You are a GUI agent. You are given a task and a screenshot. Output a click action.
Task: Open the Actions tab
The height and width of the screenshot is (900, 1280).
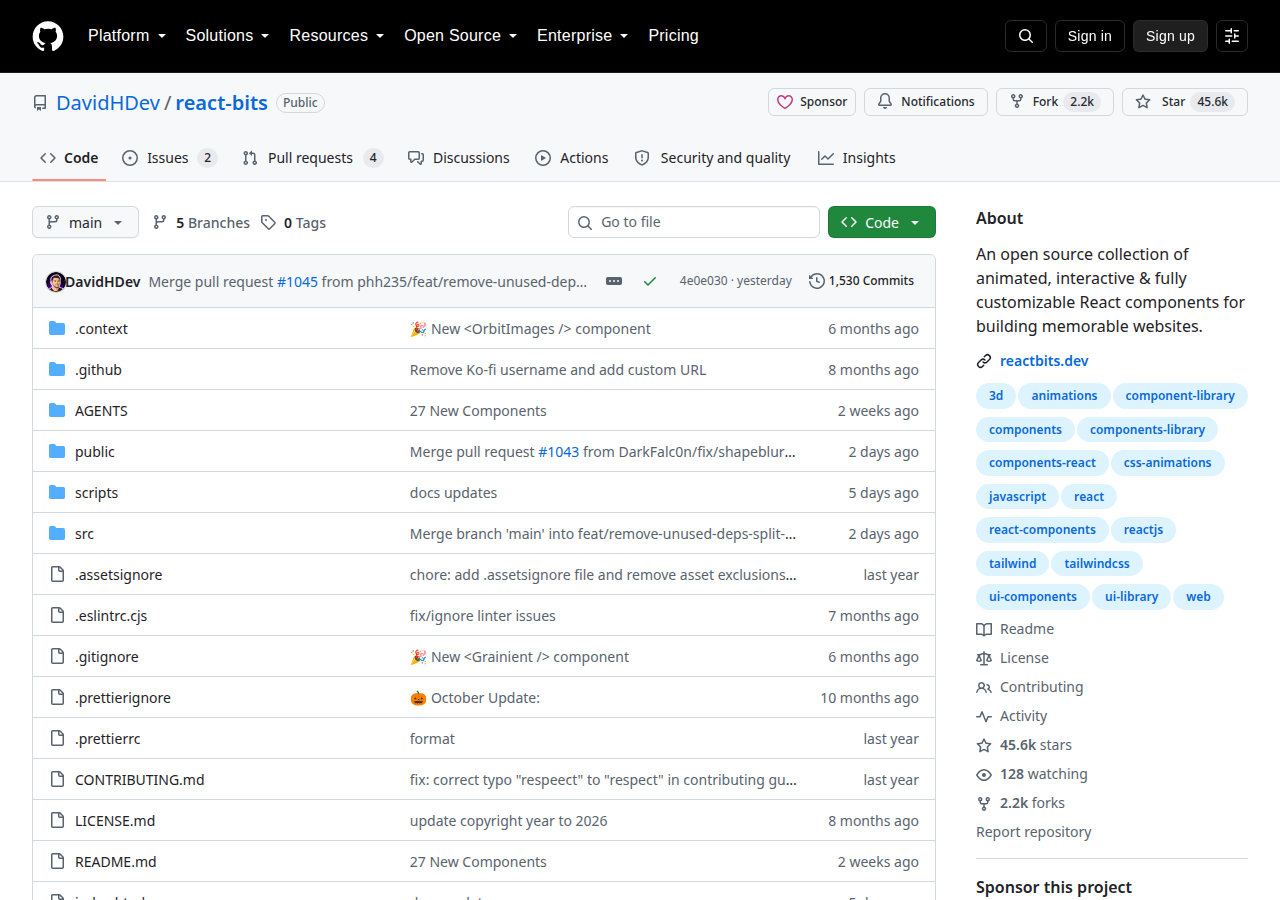tap(572, 158)
